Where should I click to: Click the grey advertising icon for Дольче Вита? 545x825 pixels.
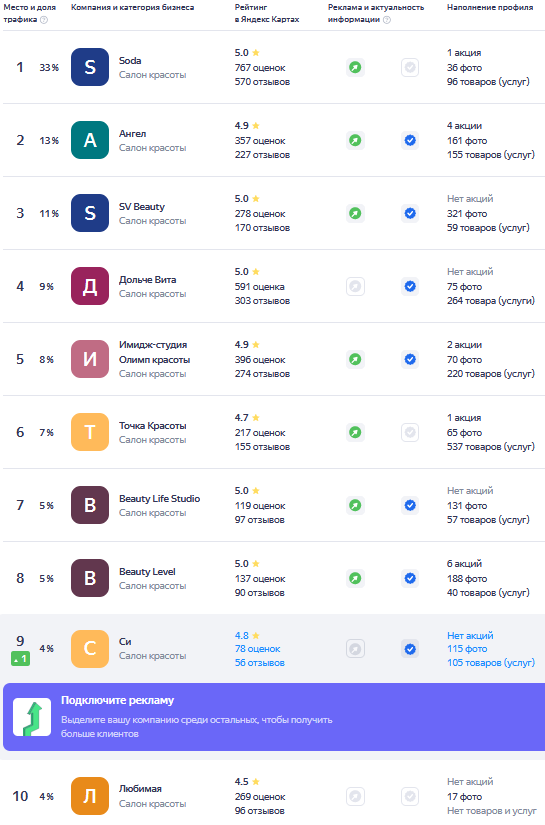point(355,286)
